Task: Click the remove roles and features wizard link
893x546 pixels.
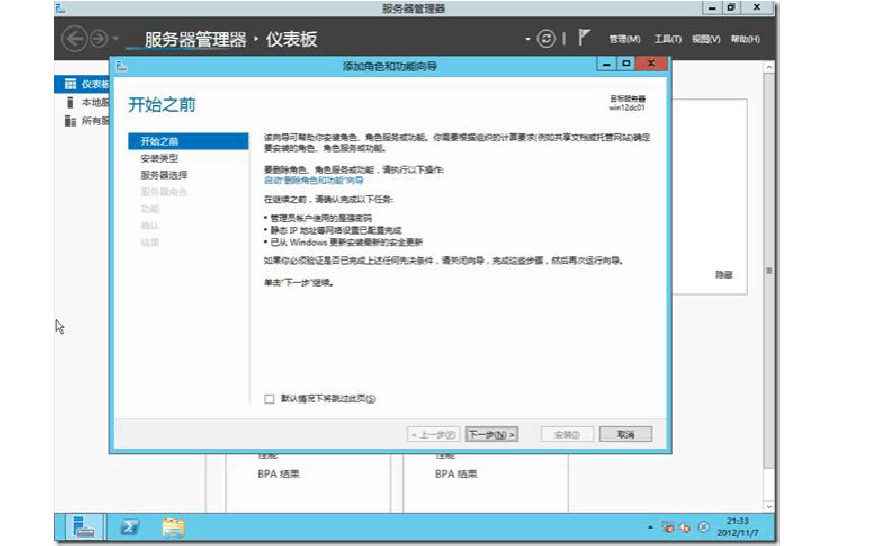Action: pyautogui.click(x=313, y=180)
